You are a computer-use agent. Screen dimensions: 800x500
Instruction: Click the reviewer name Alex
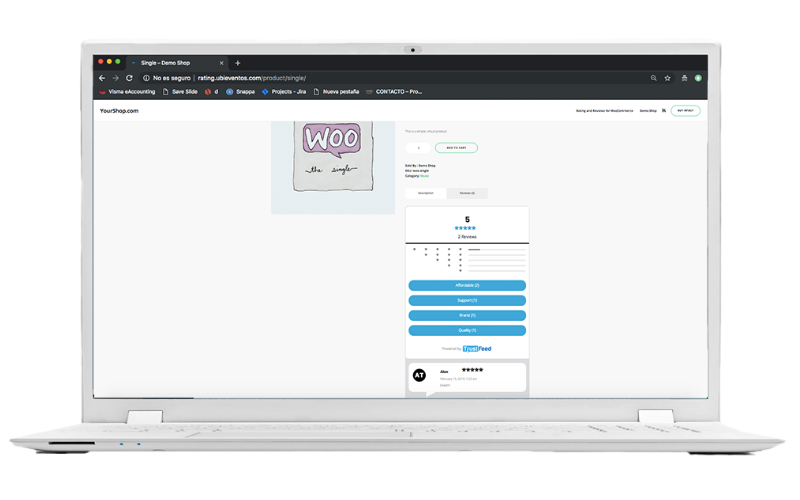click(444, 372)
